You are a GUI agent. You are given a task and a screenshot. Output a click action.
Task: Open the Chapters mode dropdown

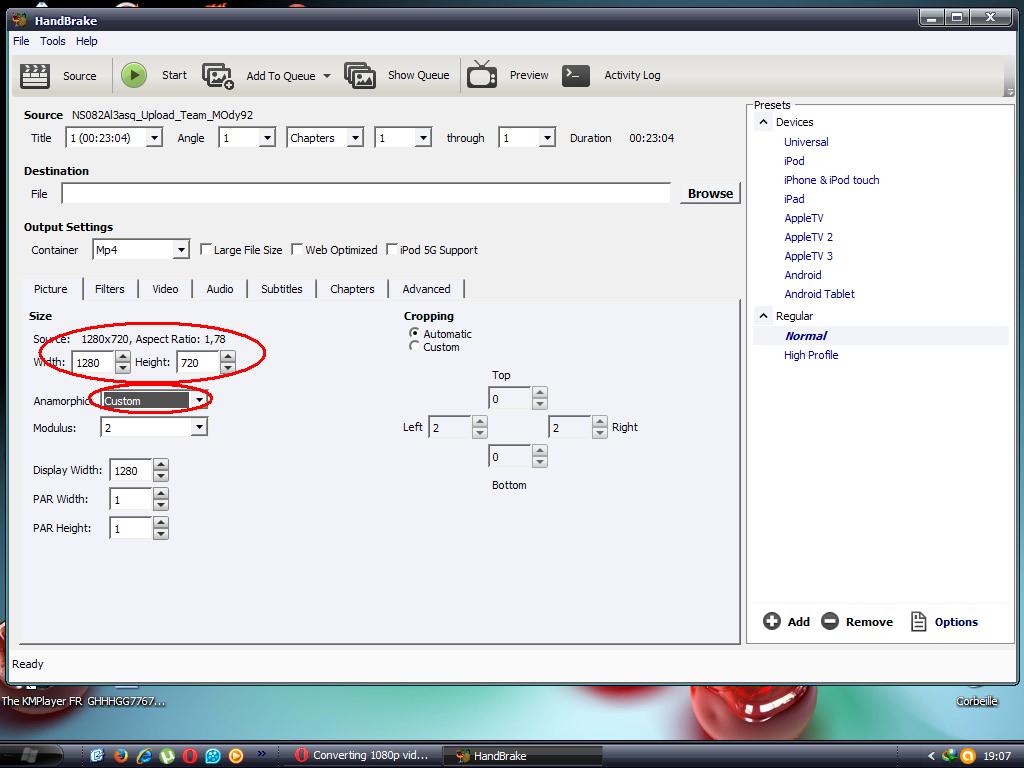[x=355, y=138]
